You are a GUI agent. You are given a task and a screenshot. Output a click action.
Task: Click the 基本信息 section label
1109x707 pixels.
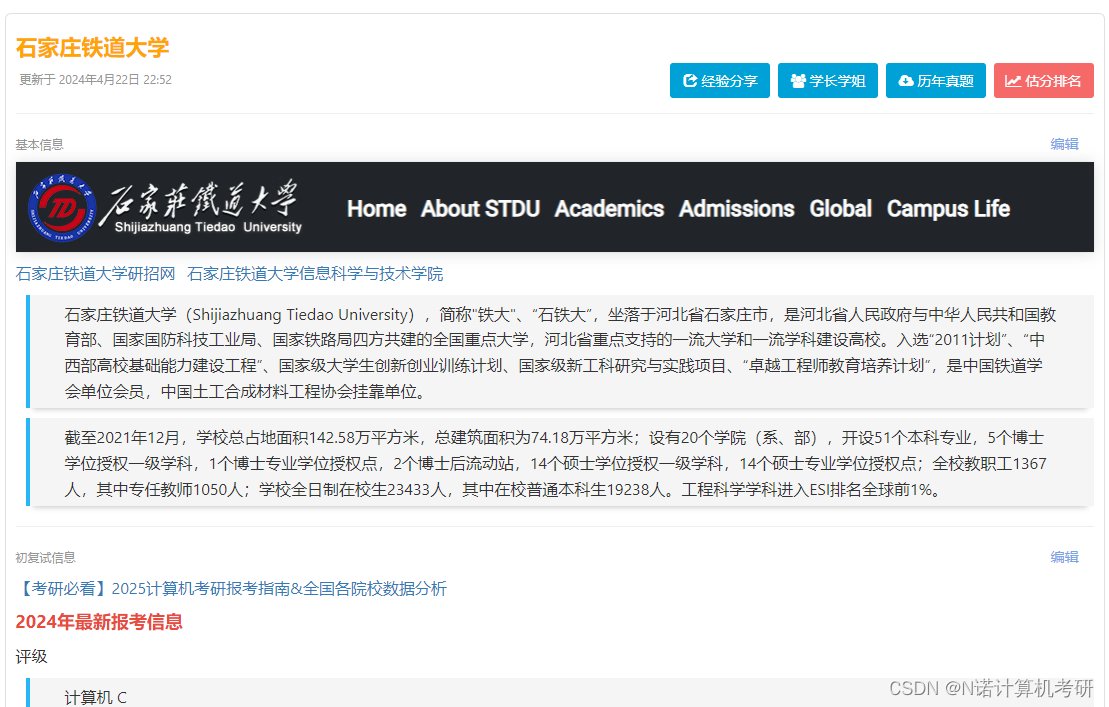click(x=40, y=144)
